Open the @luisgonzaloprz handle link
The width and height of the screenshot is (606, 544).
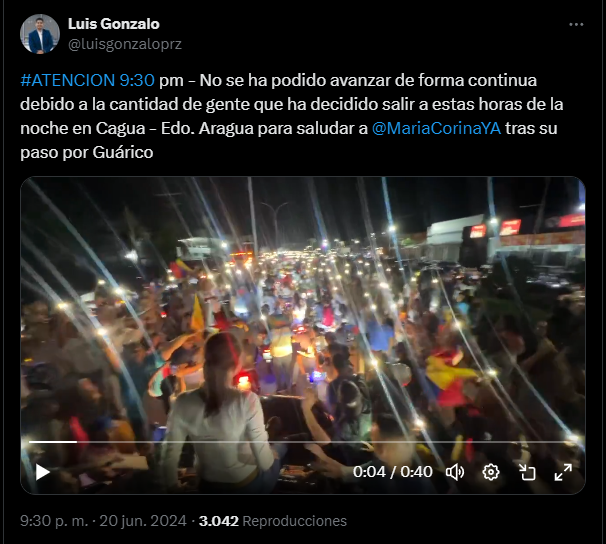(x=125, y=44)
